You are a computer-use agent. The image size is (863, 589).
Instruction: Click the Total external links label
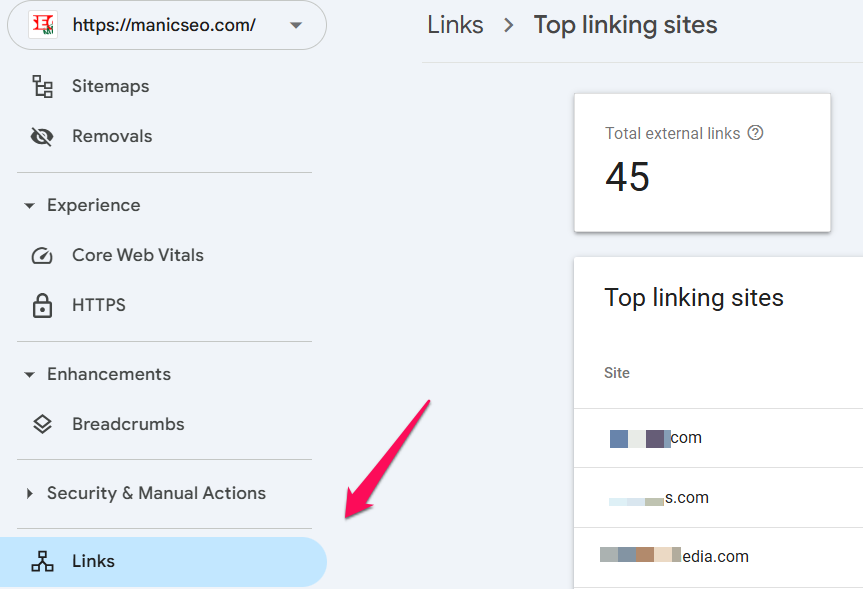pyautogui.click(x=673, y=133)
